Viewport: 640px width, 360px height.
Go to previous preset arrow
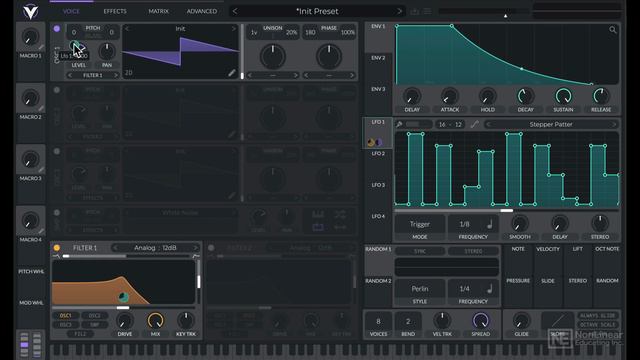point(235,11)
